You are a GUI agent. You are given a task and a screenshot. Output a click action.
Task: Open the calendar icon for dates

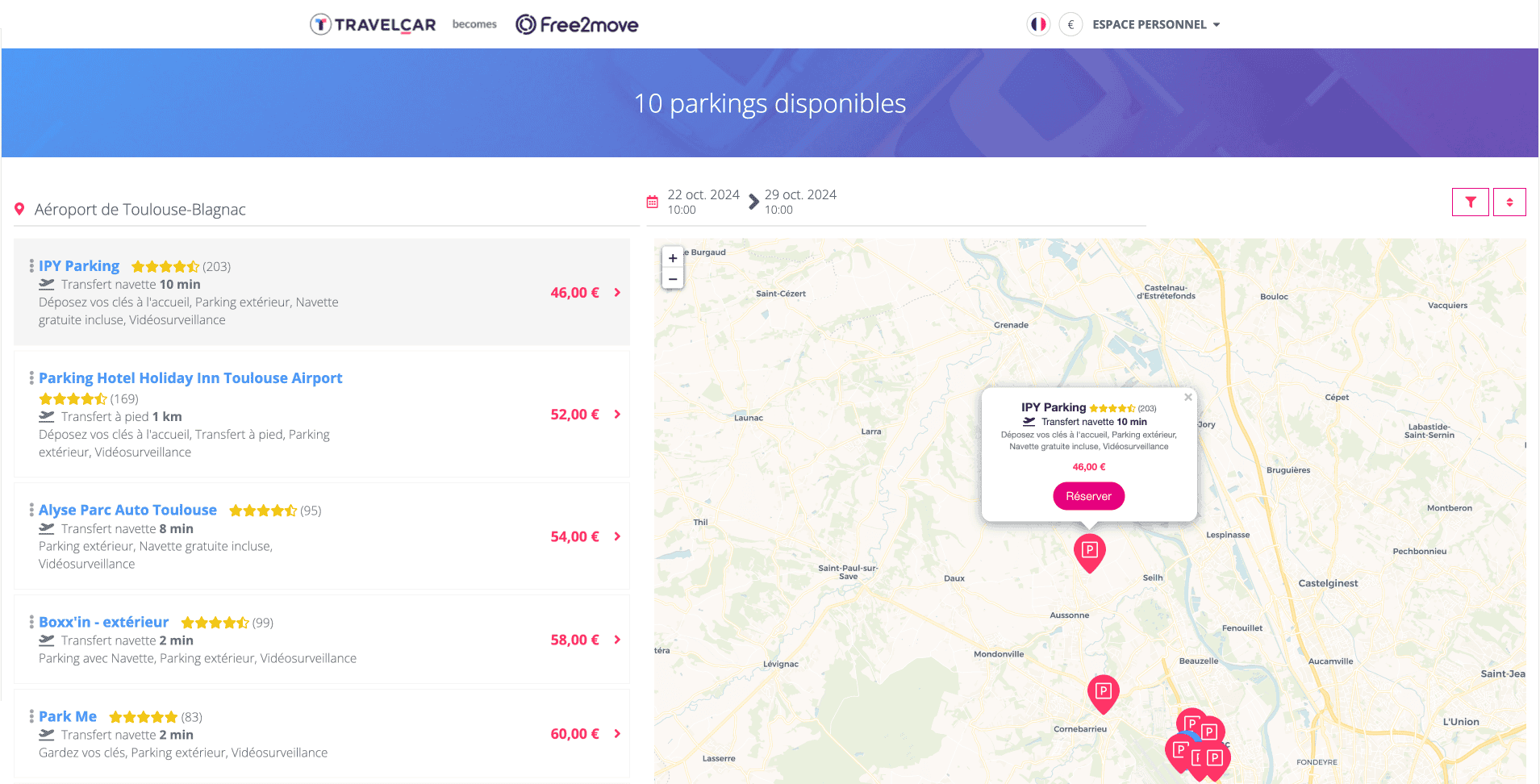click(x=653, y=202)
